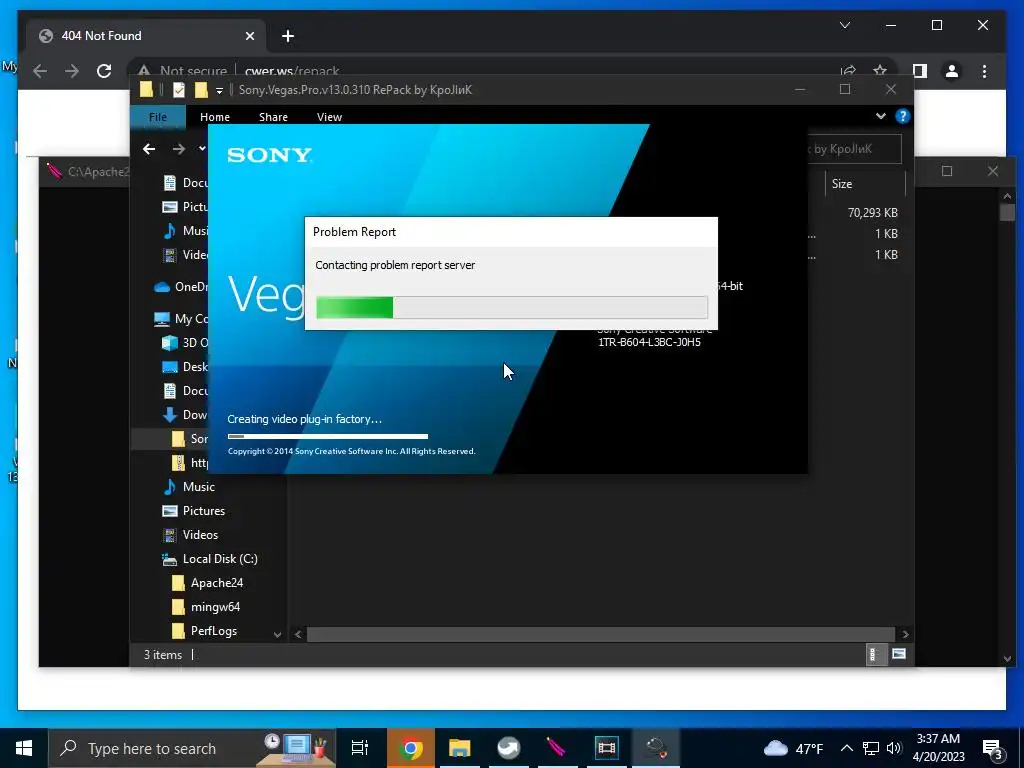Open Share ribbon tab in File Explorer
The width and height of the screenshot is (1024, 768).
(273, 117)
